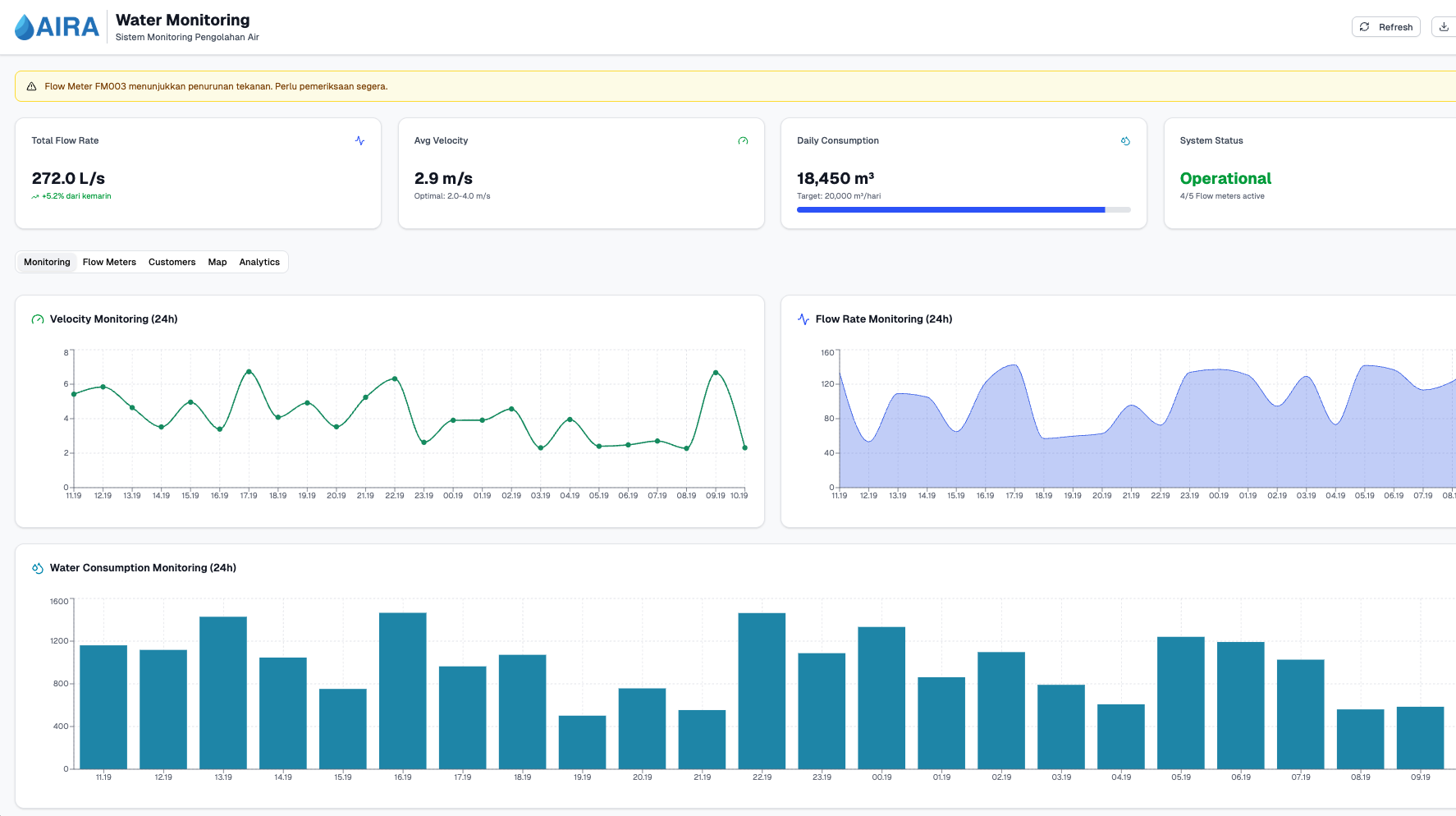Click the 16.19 bar in Water Consumption chart
Image resolution: width=1456 pixels, height=816 pixels.
[x=402, y=690]
